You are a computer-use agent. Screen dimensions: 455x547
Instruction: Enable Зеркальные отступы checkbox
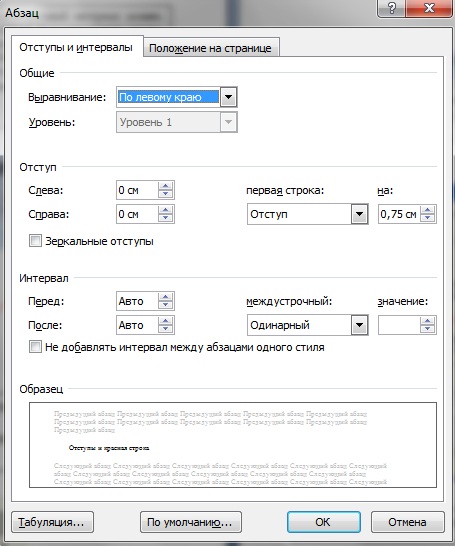point(35,241)
